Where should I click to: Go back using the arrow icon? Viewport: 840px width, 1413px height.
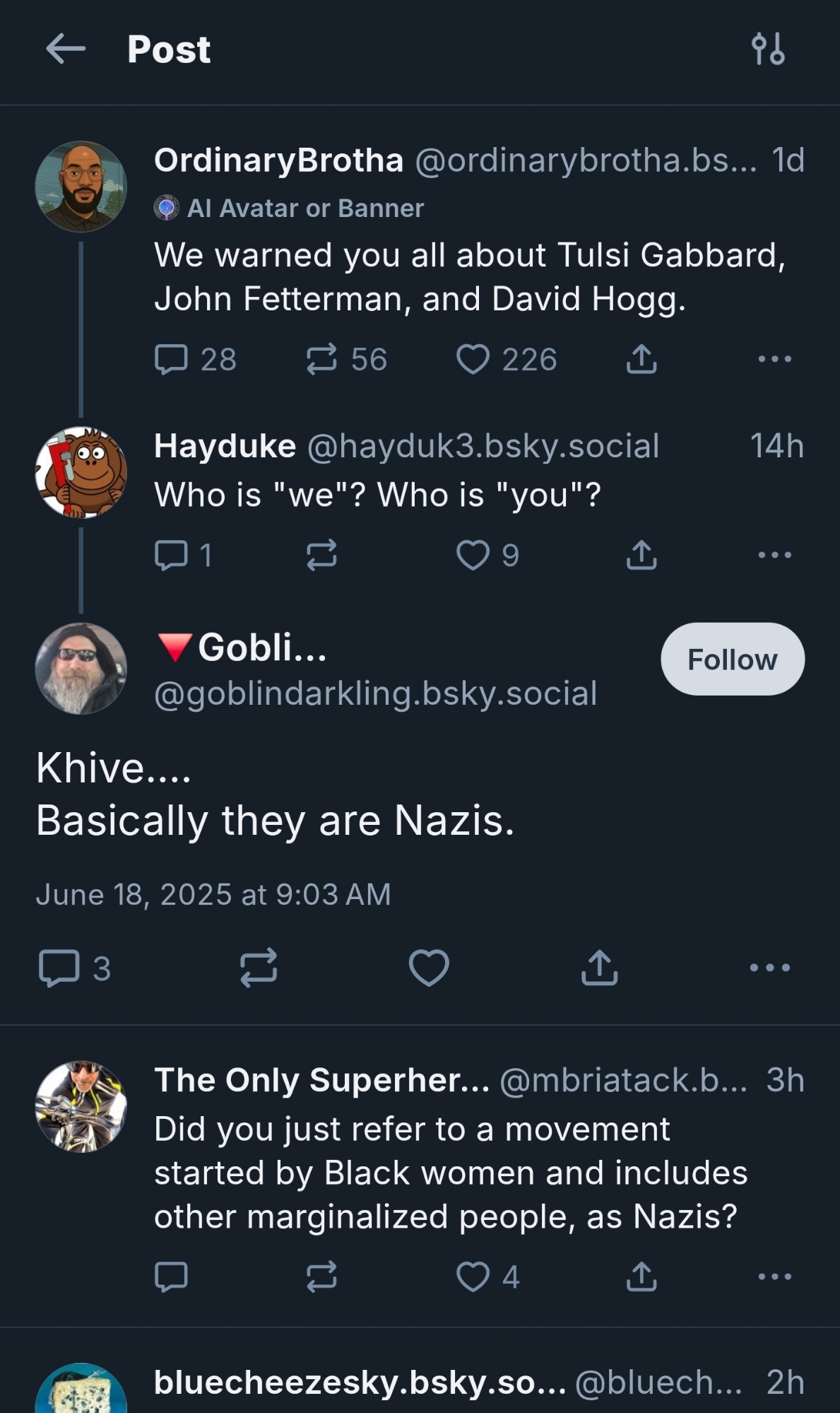[66, 49]
